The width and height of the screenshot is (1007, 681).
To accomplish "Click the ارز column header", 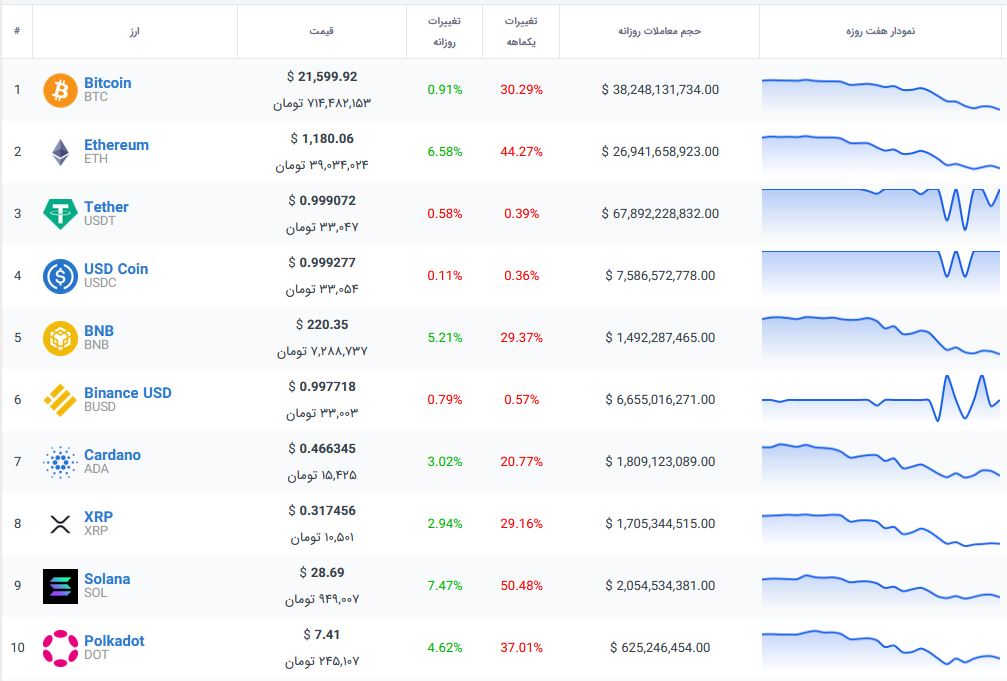I will pos(134,31).
